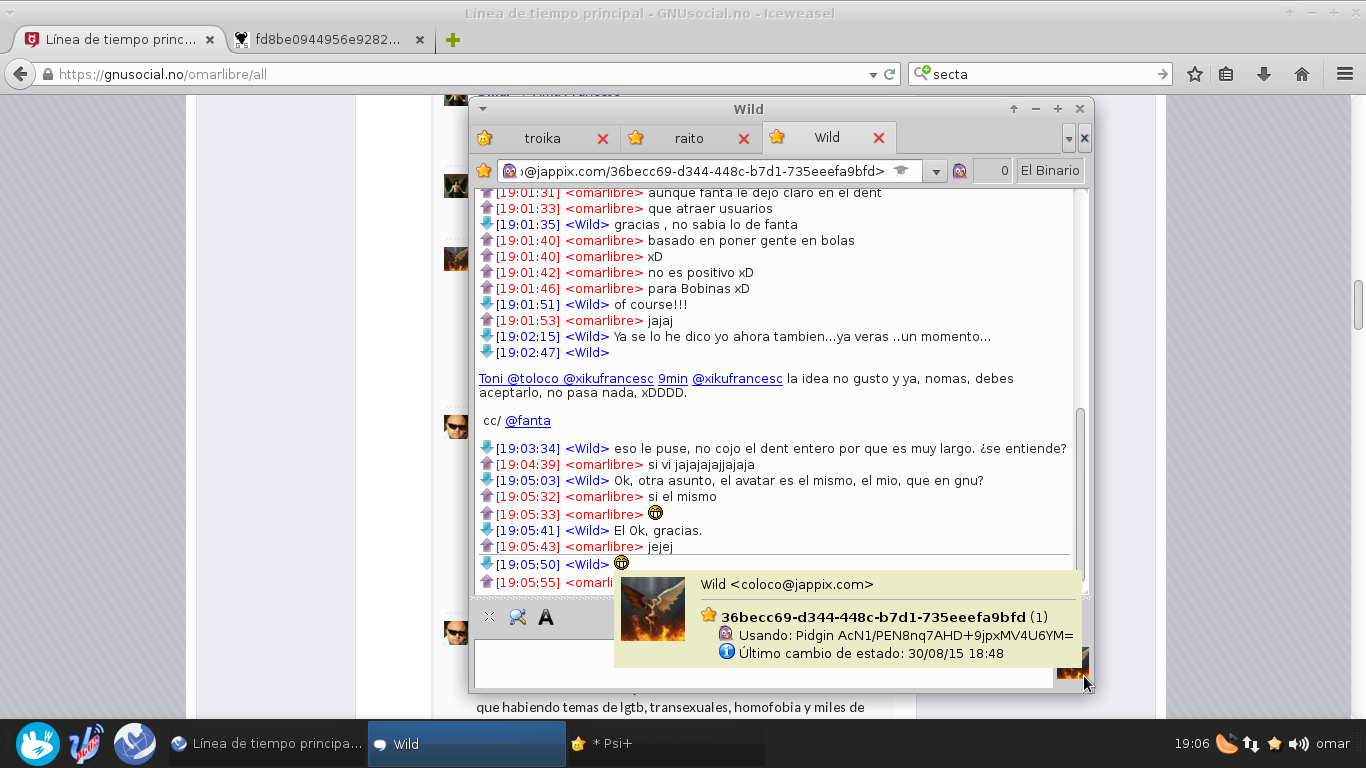Open the downloads arrow icon
1366x768 pixels.
click(1264, 74)
